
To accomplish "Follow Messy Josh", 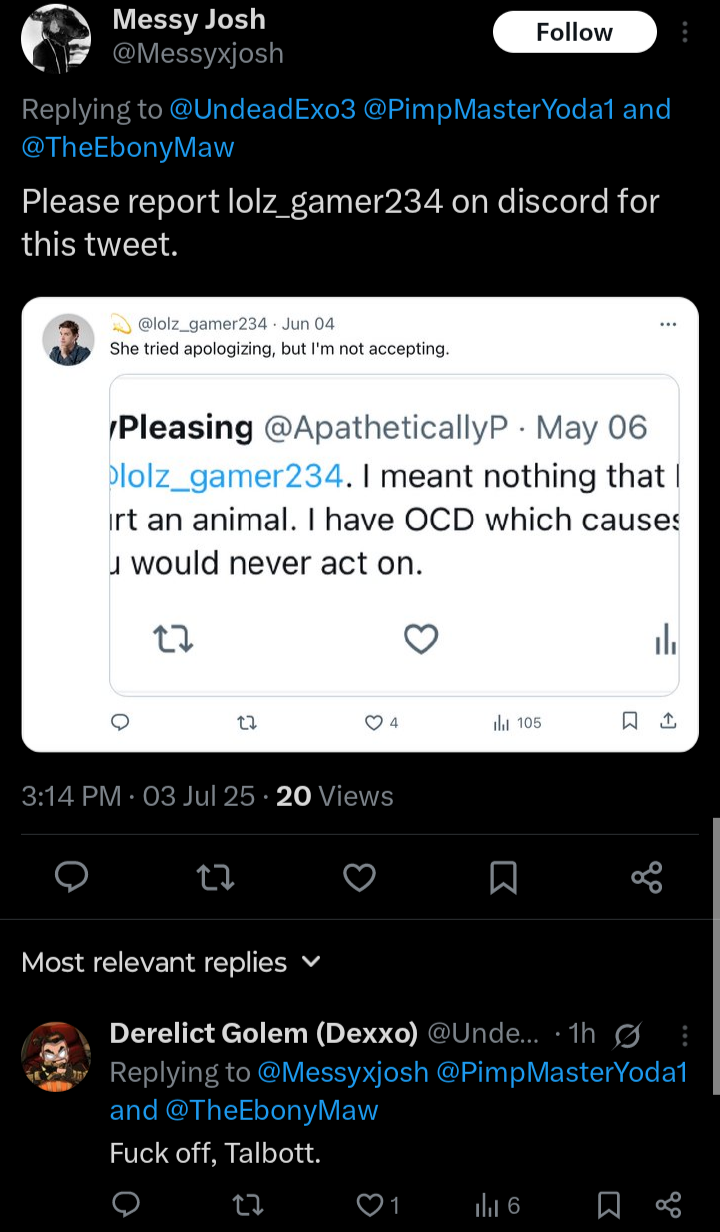I will pyautogui.click(x=575, y=33).
